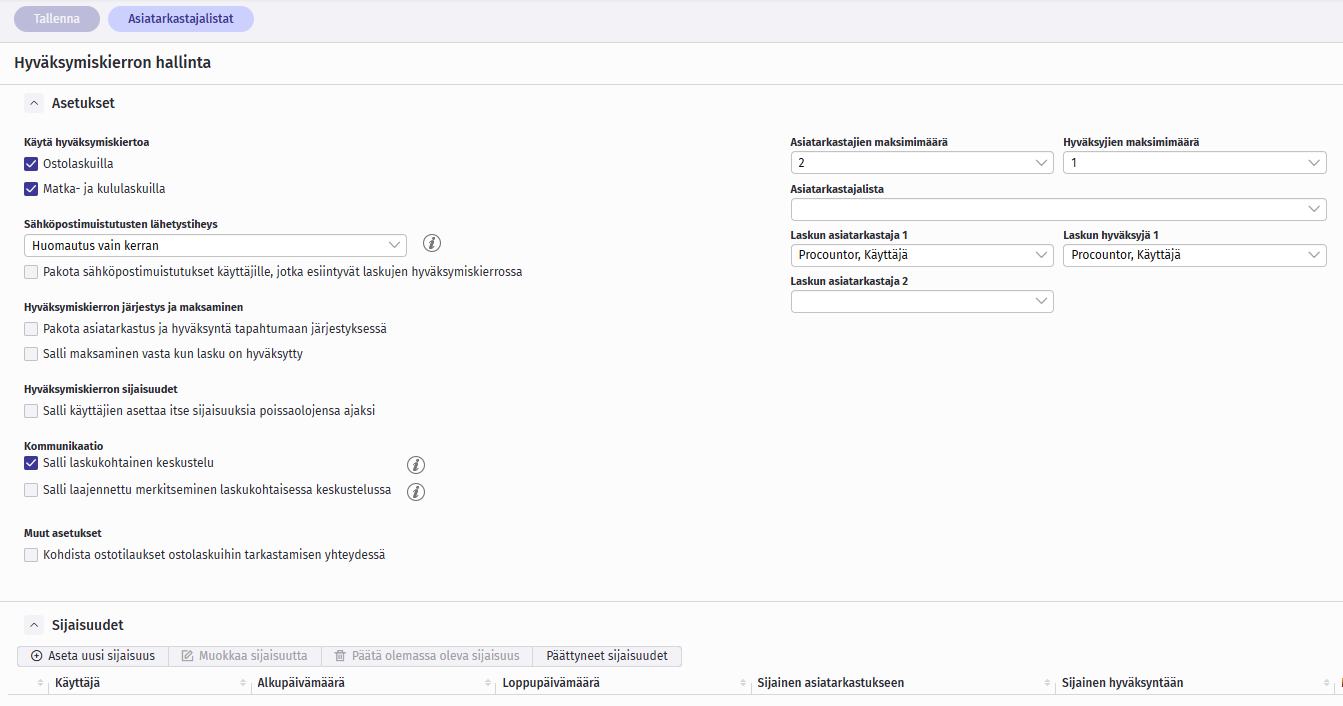Image resolution: width=1343 pixels, height=706 pixels.
Task: Open Asiatarkastajalistat button
Action: [x=181, y=19]
